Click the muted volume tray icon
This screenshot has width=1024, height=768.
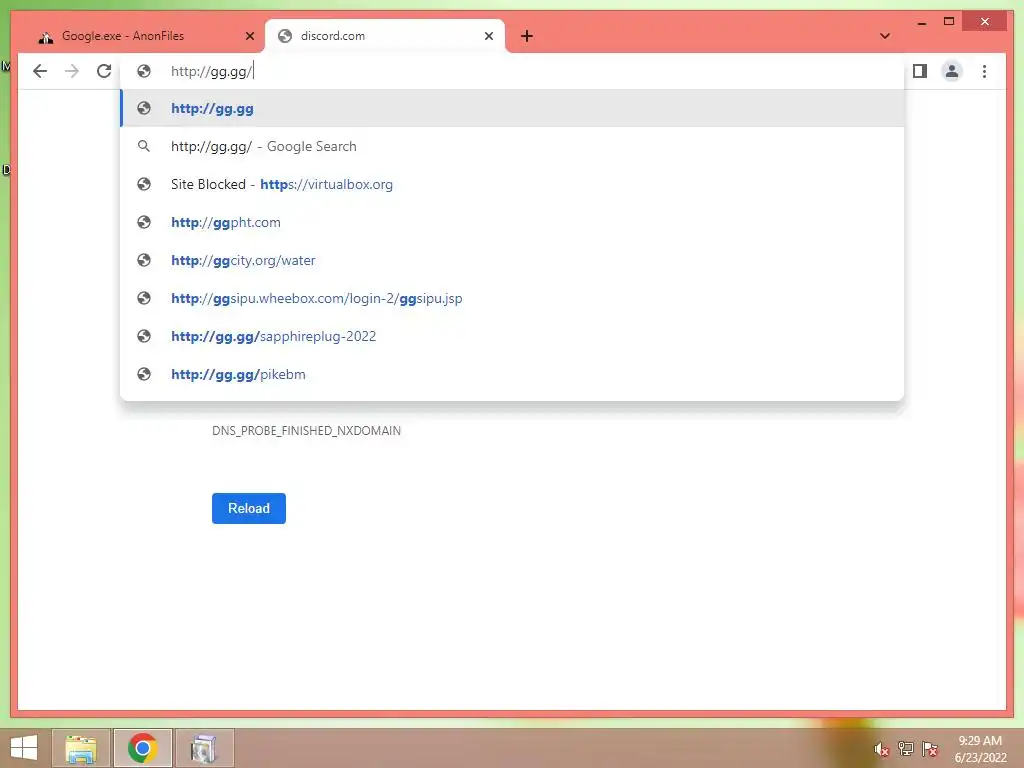882,749
